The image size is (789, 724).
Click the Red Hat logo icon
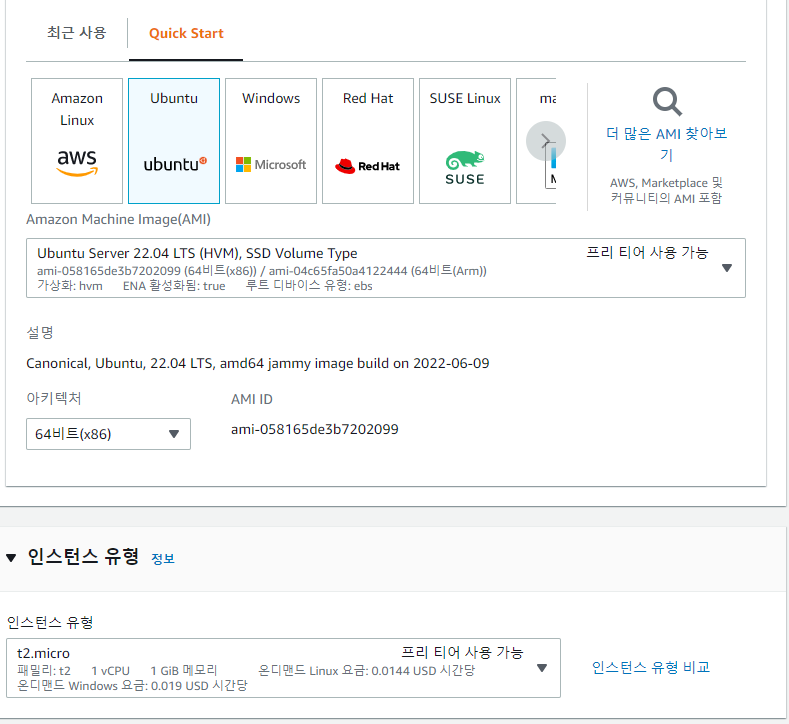click(x=367, y=166)
